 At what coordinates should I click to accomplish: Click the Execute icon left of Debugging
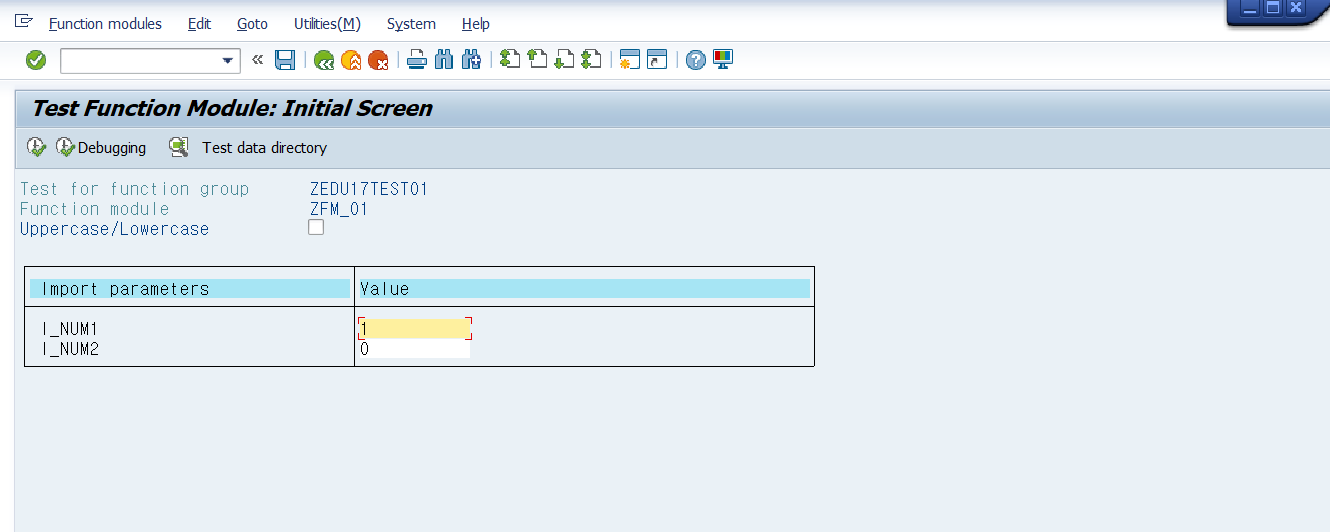click(36, 147)
